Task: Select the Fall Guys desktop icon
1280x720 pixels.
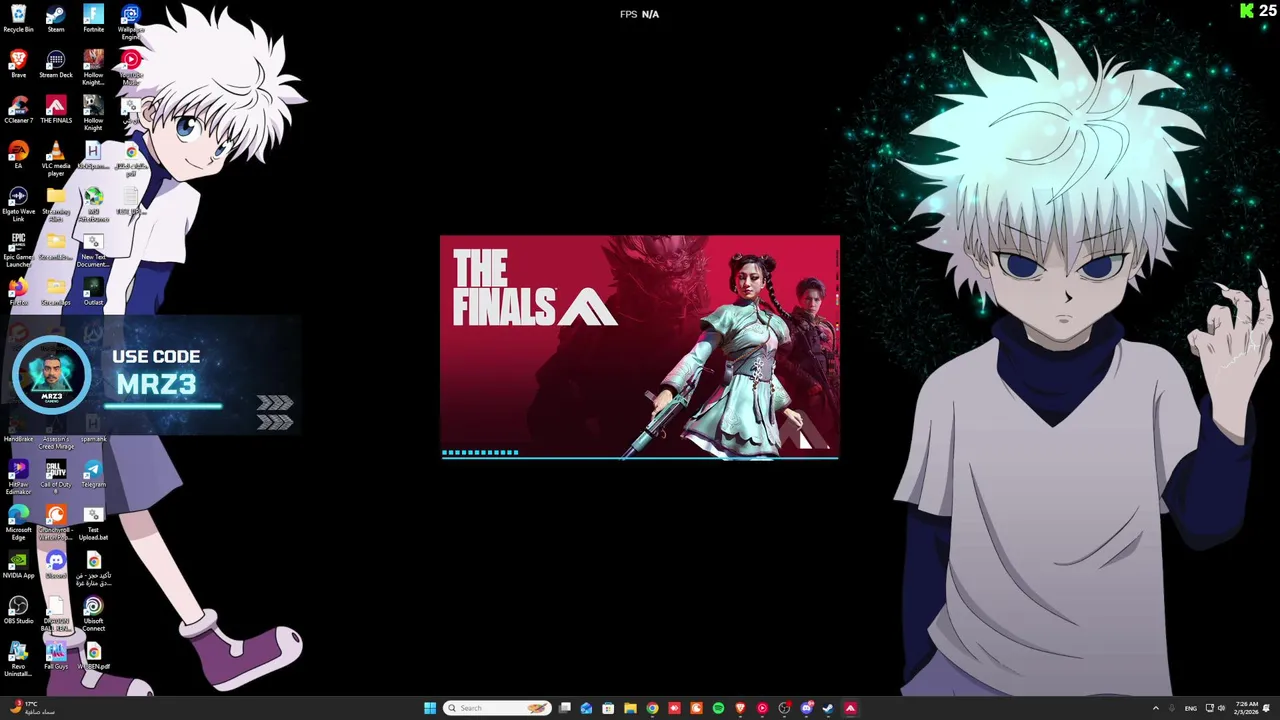Action: [56, 656]
